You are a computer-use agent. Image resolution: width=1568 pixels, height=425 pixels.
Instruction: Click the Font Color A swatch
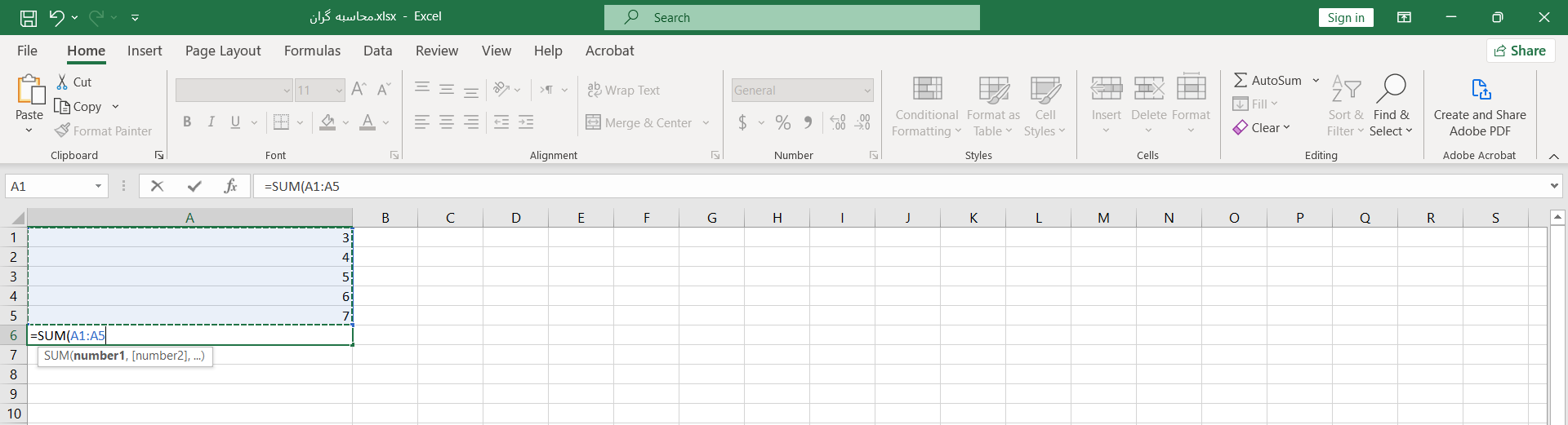pos(367,122)
